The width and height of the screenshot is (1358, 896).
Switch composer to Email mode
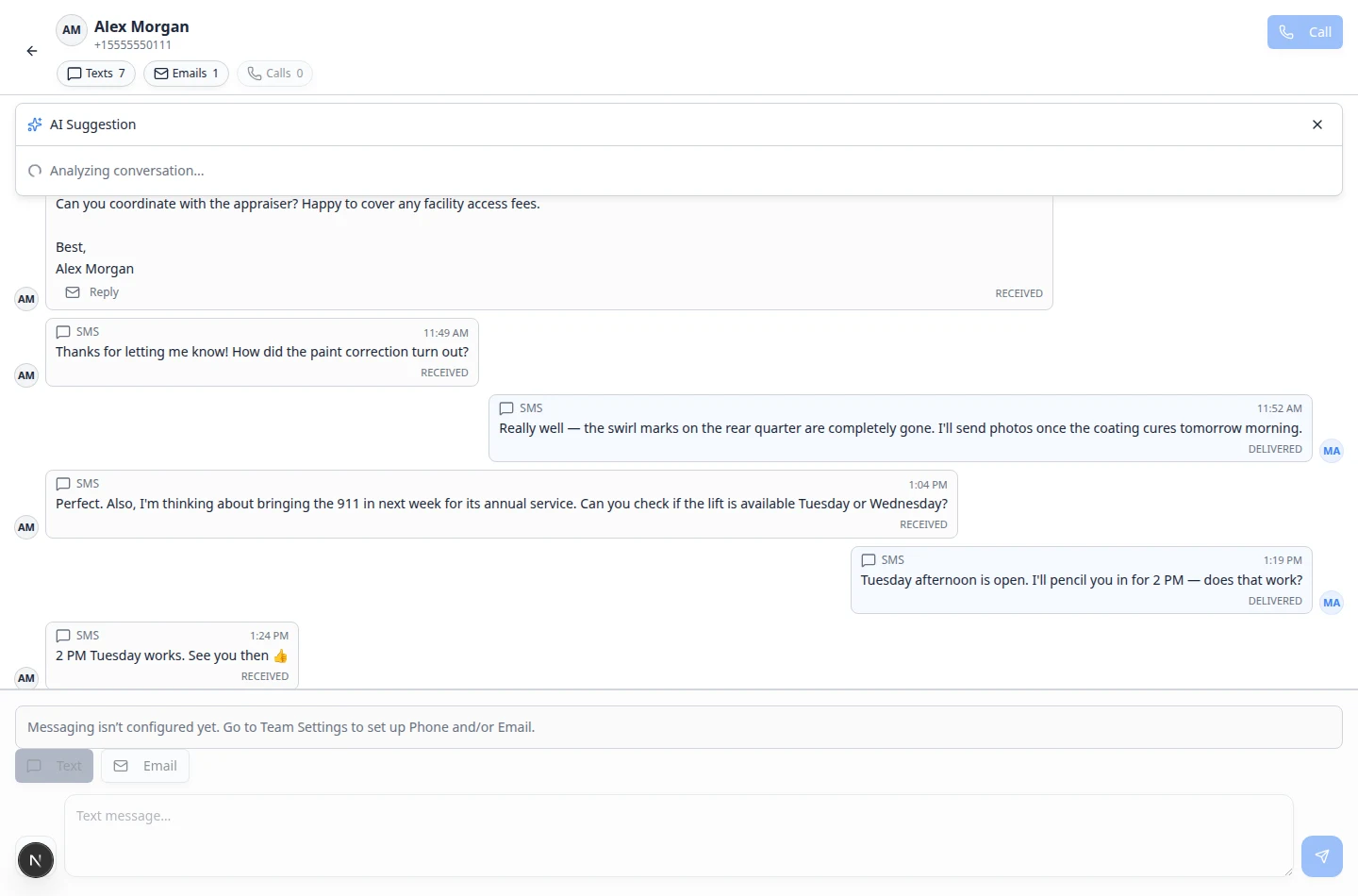click(145, 766)
